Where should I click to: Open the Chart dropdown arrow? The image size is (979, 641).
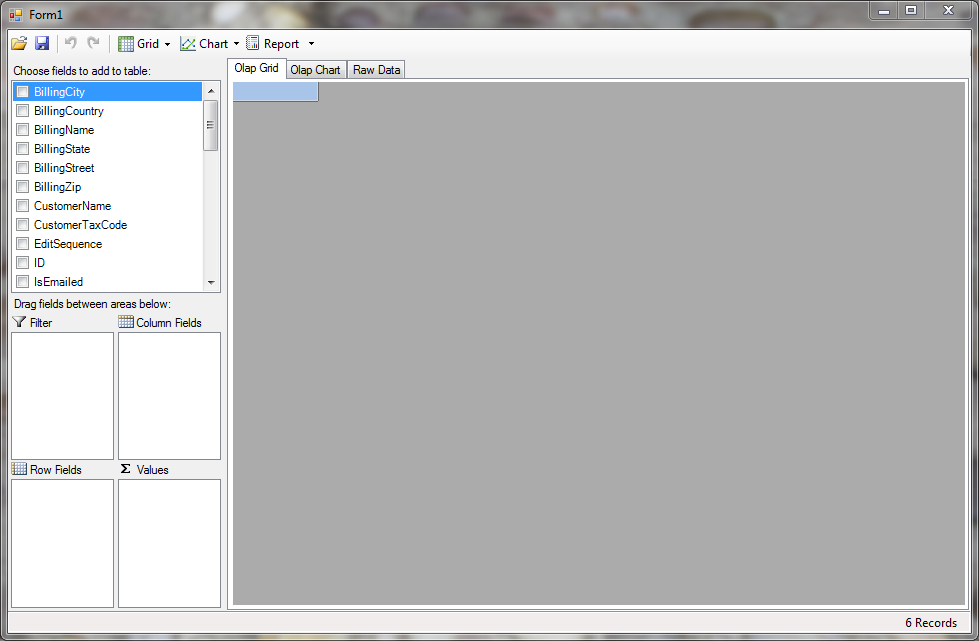pos(236,44)
